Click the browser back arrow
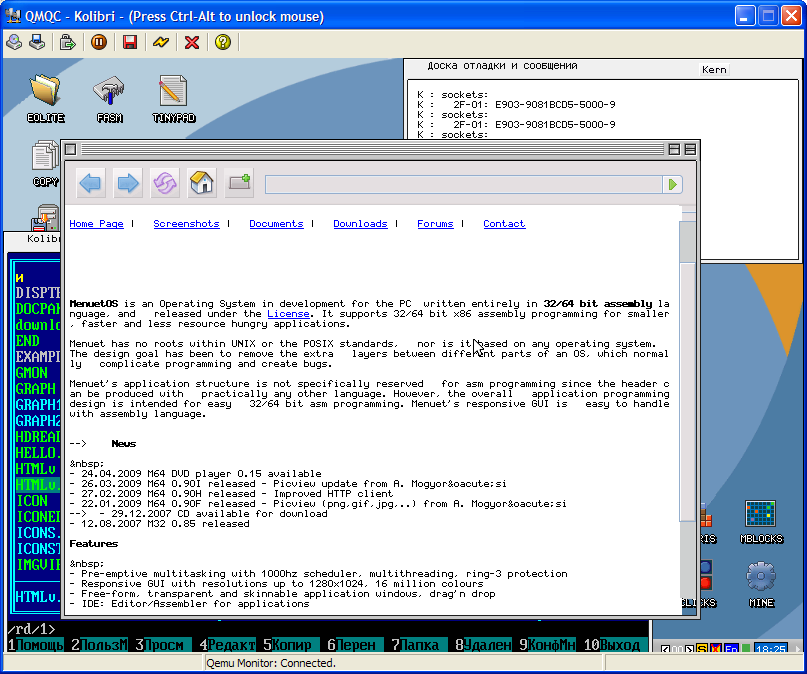The width and height of the screenshot is (807, 674). 89,183
